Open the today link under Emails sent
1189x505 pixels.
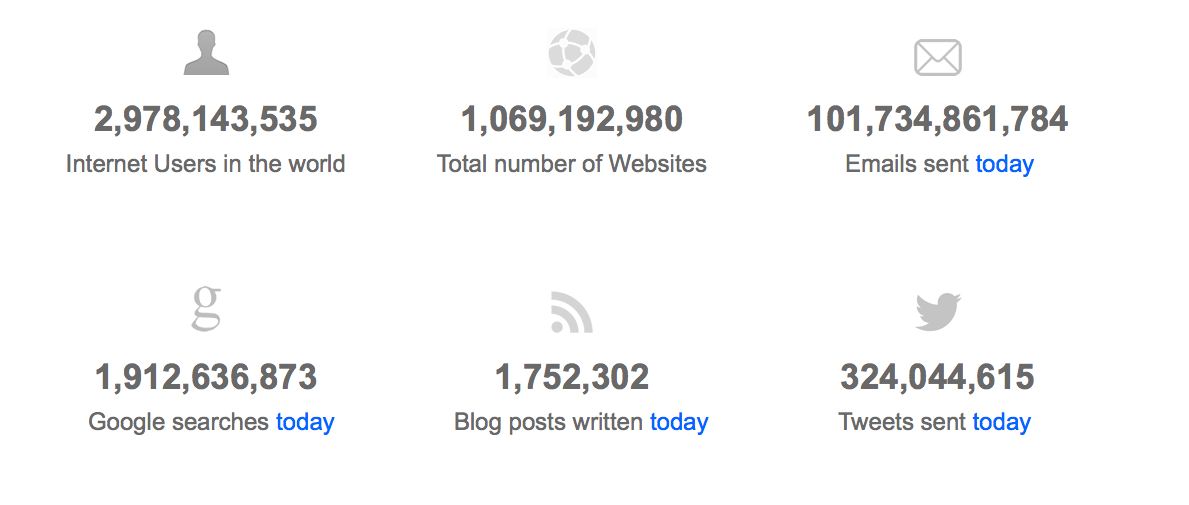tap(1005, 164)
